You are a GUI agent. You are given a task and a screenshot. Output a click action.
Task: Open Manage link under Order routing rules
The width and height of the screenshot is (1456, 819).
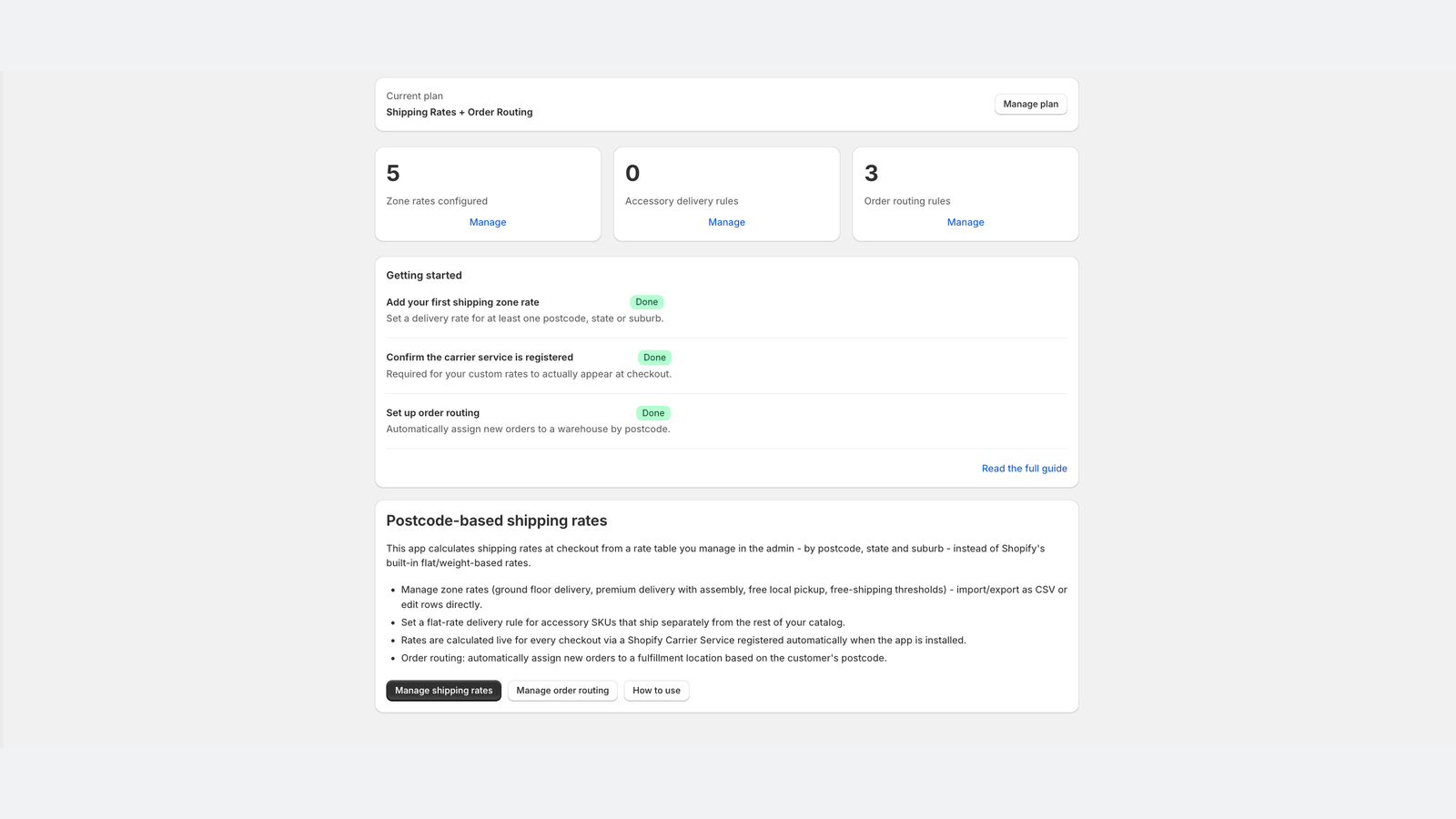(x=966, y=222)
